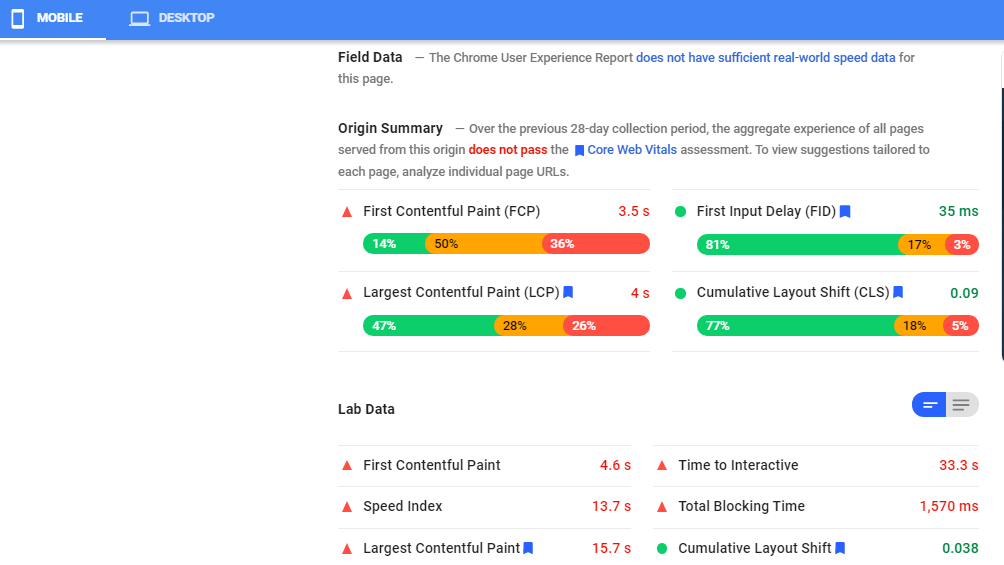Select the compact view in Lab Data toggle
The image size is (1004, 565).
point(930,405)
